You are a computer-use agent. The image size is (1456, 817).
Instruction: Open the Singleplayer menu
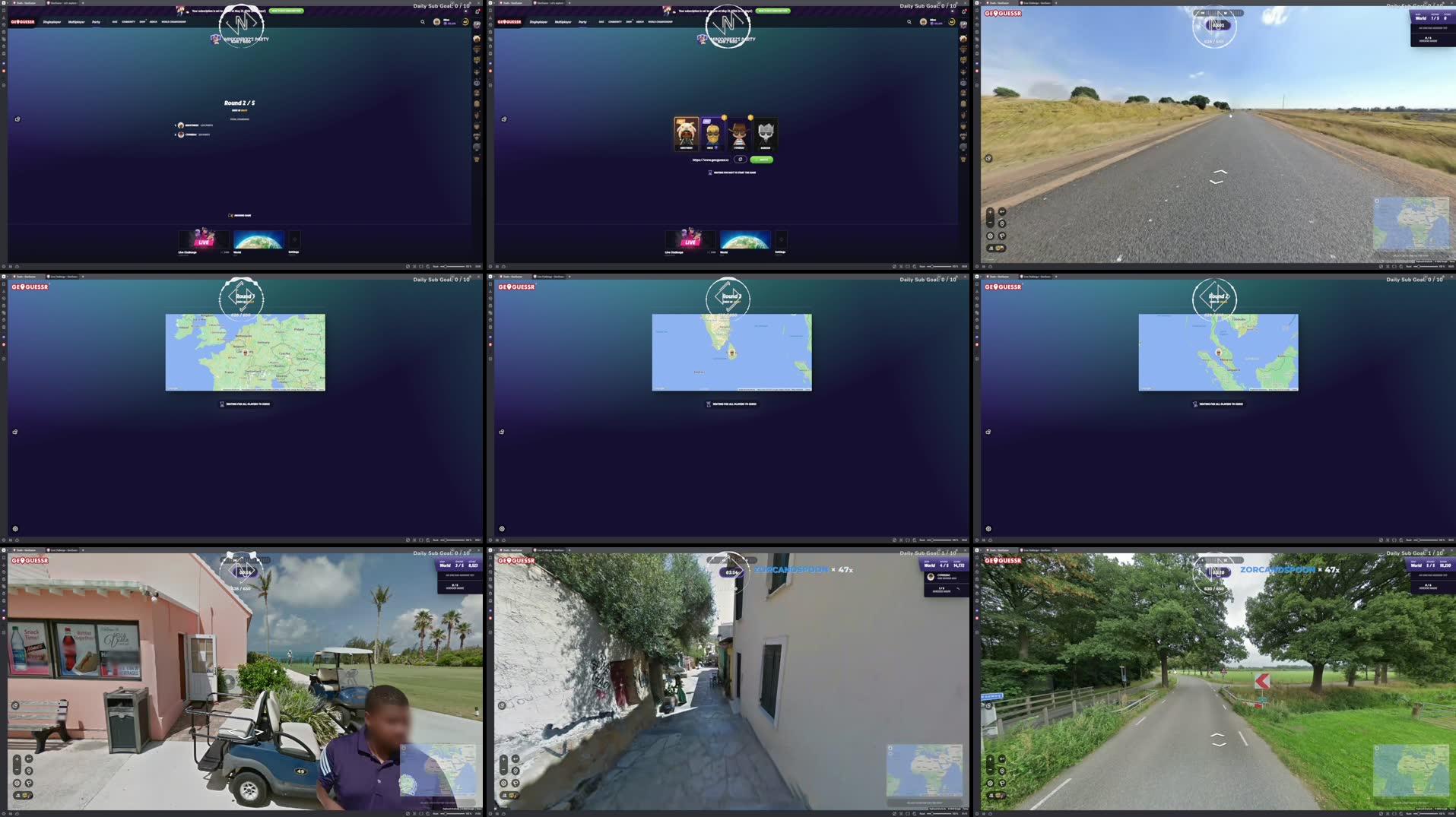[x=538, y=22]
